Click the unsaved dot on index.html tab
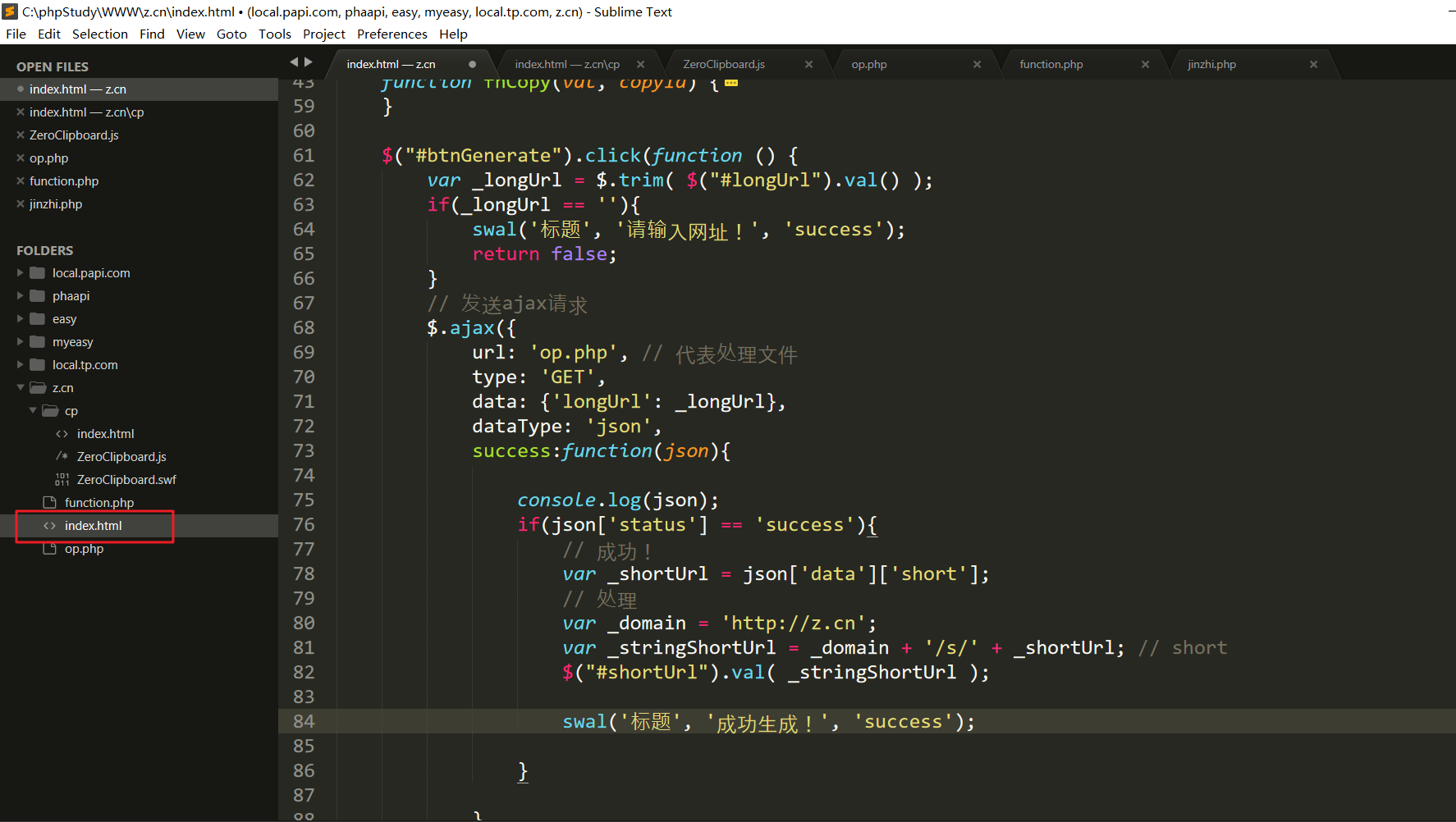 point(472,64)
